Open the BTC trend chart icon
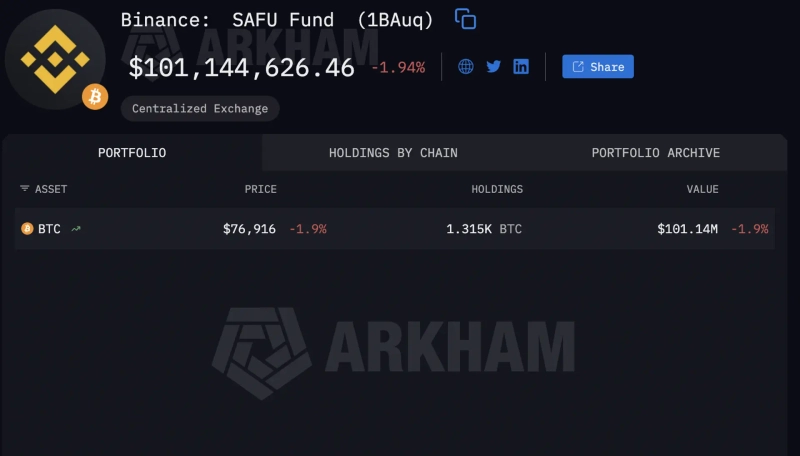This screenshot has width=800, height=456. point(76,229)
